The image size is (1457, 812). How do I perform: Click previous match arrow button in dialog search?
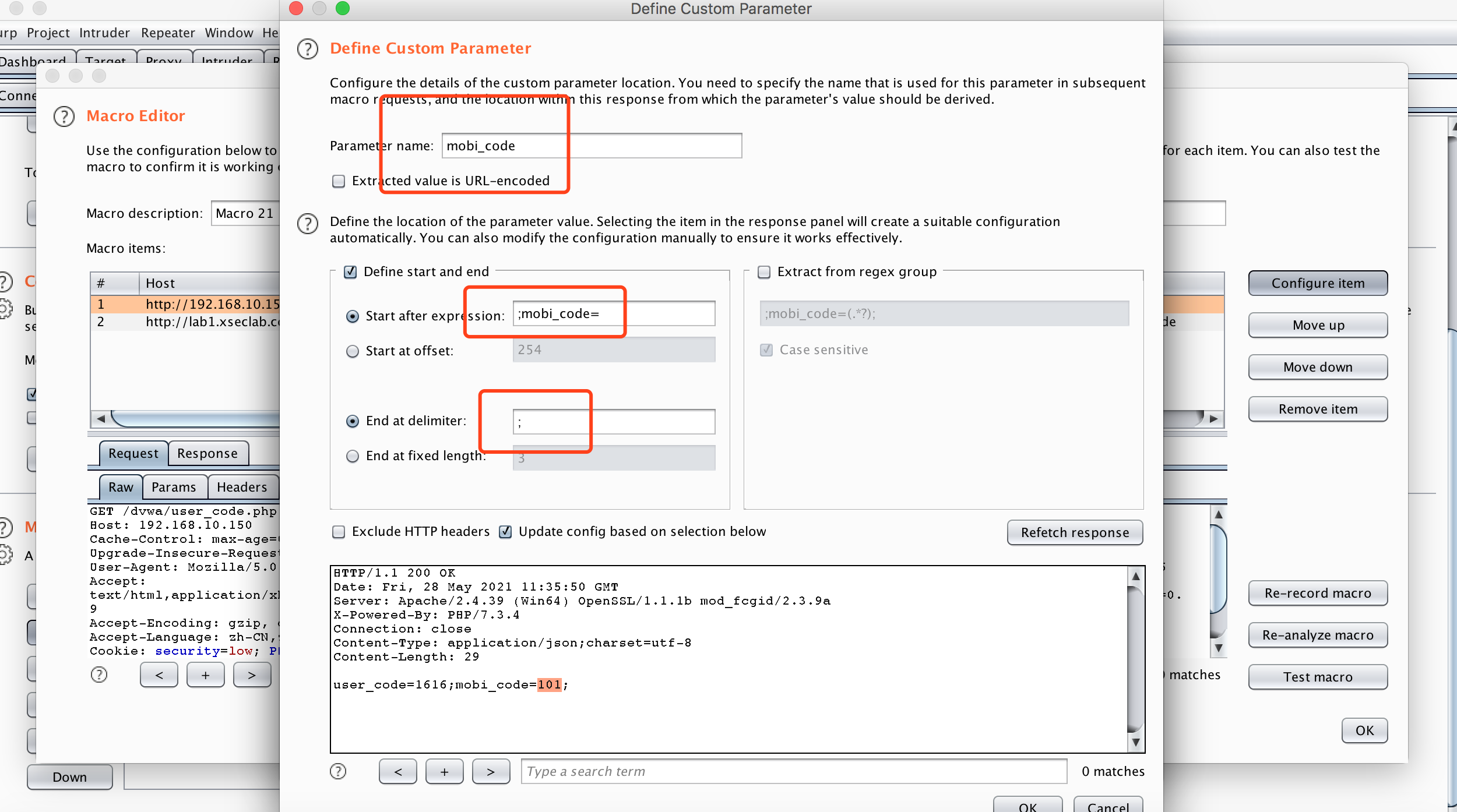coord(397,771)
